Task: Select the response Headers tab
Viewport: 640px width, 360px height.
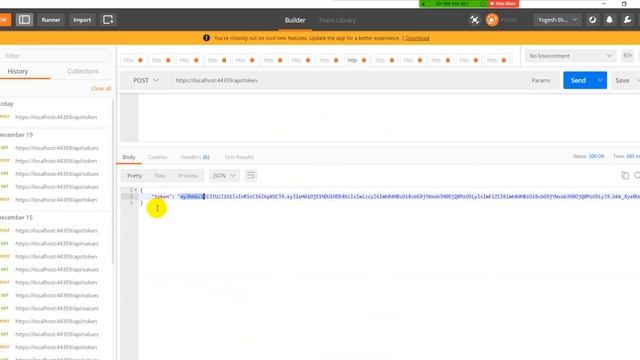Action: tap(195, 157)
